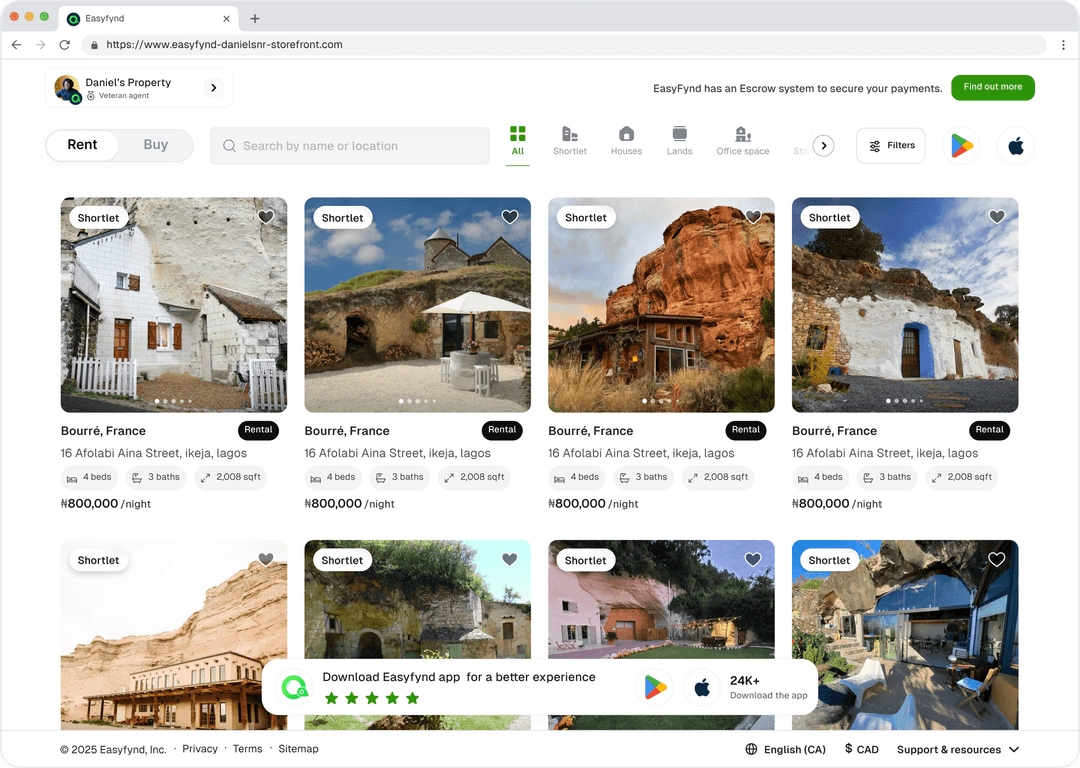The width and height of the screenshot is (1080, 768).
Task: Click the globe icon for English (CA)
Action: pos(751,749)
